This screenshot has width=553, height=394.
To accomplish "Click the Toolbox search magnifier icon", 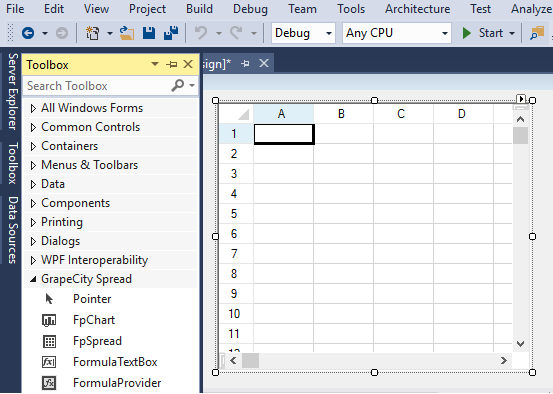I will pyautogui.click(x=177, y=85).
